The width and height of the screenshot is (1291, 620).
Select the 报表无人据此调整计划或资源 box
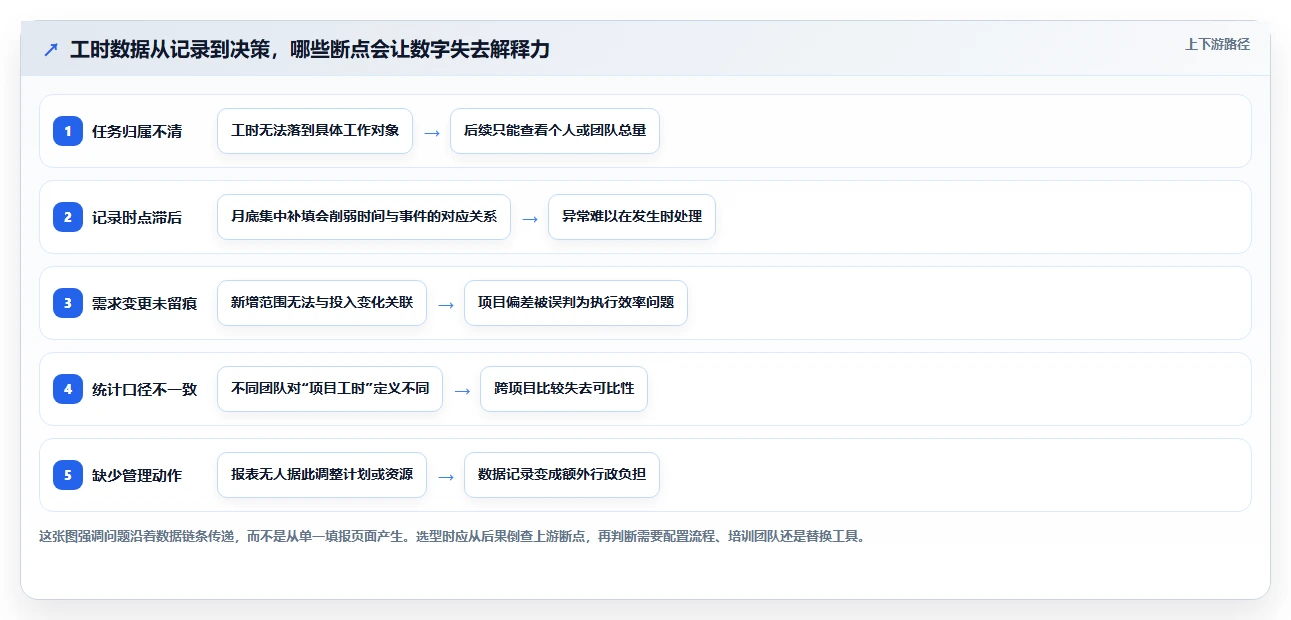pos(322,475)
